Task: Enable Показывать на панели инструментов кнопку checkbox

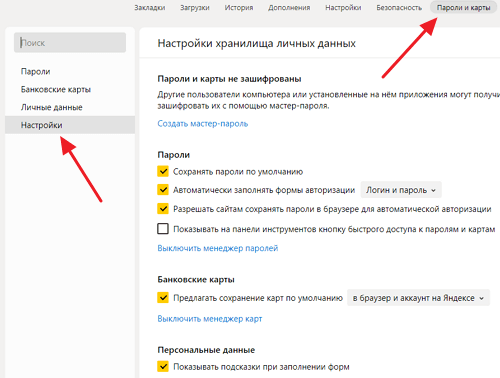Action: 163,229
